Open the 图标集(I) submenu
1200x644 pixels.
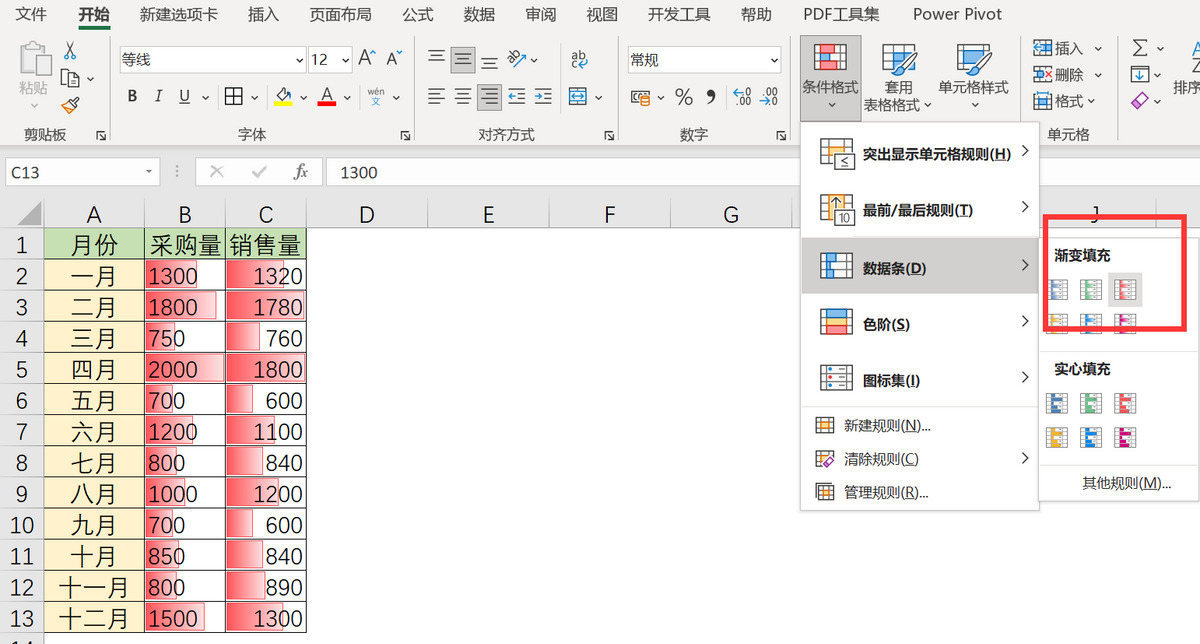(920, 379)
